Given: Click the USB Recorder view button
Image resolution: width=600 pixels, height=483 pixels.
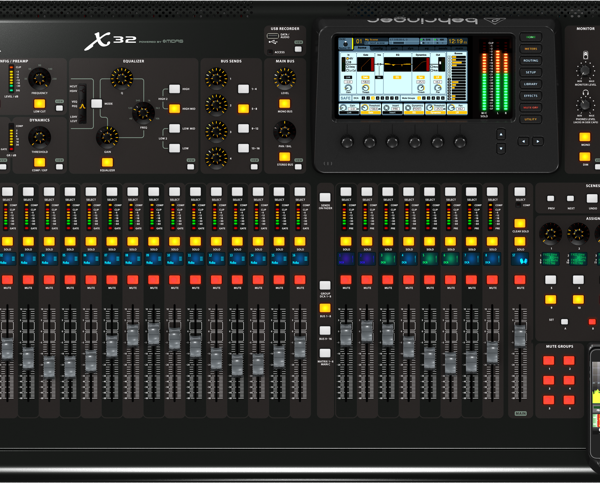Looking at the screenshot, I should click(298, 49).
